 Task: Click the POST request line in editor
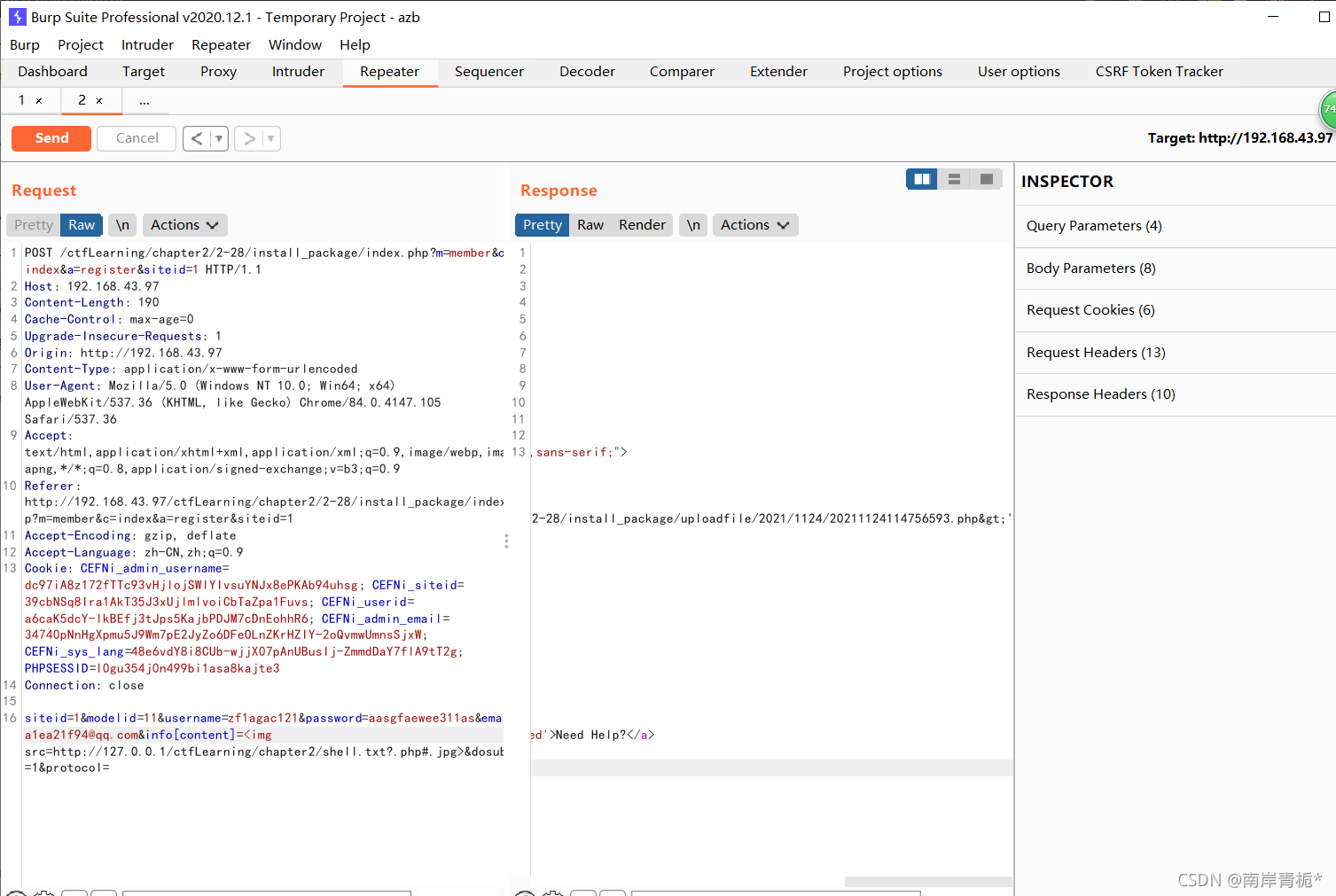264,253
